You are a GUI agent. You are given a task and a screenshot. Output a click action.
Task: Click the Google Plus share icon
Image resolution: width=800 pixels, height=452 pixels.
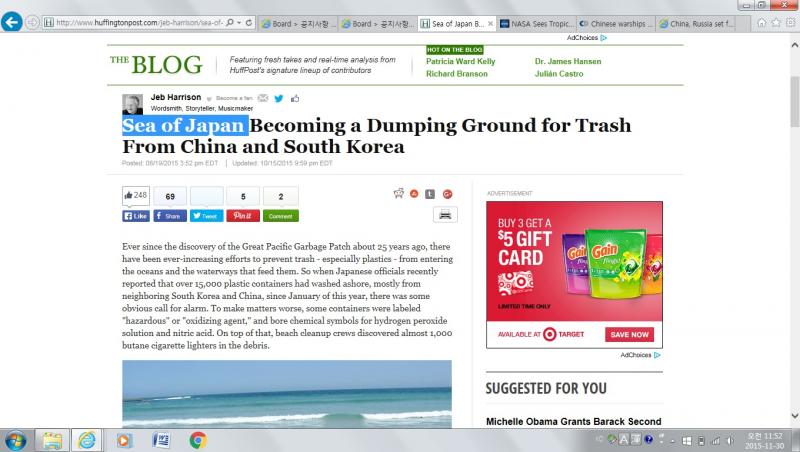[447, 194]
